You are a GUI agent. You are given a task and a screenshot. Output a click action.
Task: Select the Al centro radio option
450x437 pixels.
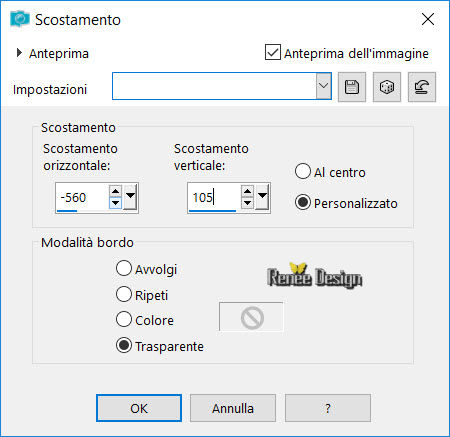pyautogui.click(x=303, y=171)
